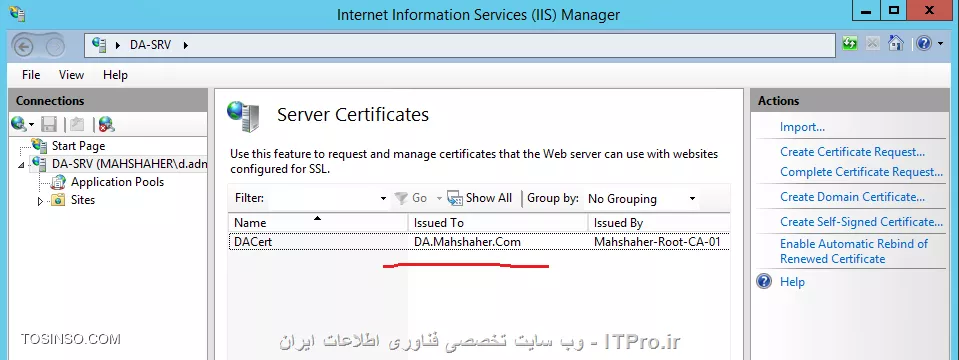The width and height of the screenshot is (959, 360).
Task: Click the Server Certificates header icon
Action: (243, 116)
